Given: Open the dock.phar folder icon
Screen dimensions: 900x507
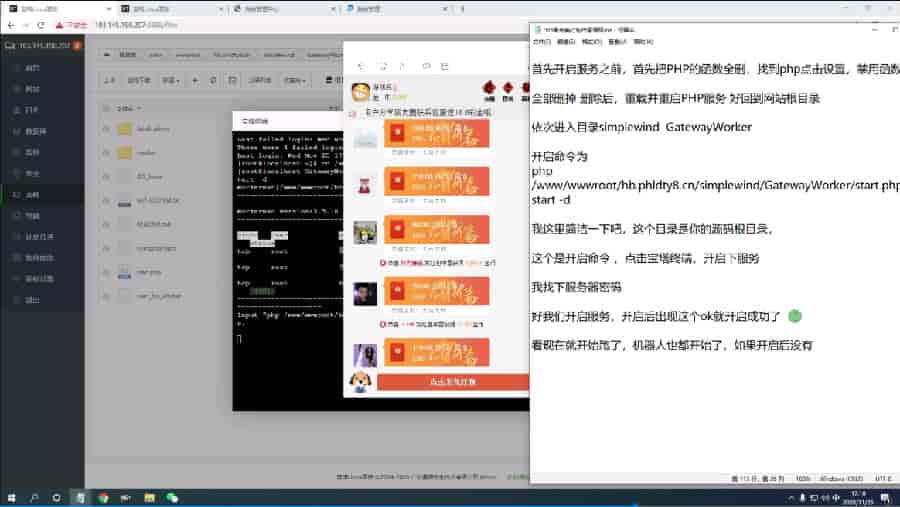Looking at the screenshot, I should [124, 129].
